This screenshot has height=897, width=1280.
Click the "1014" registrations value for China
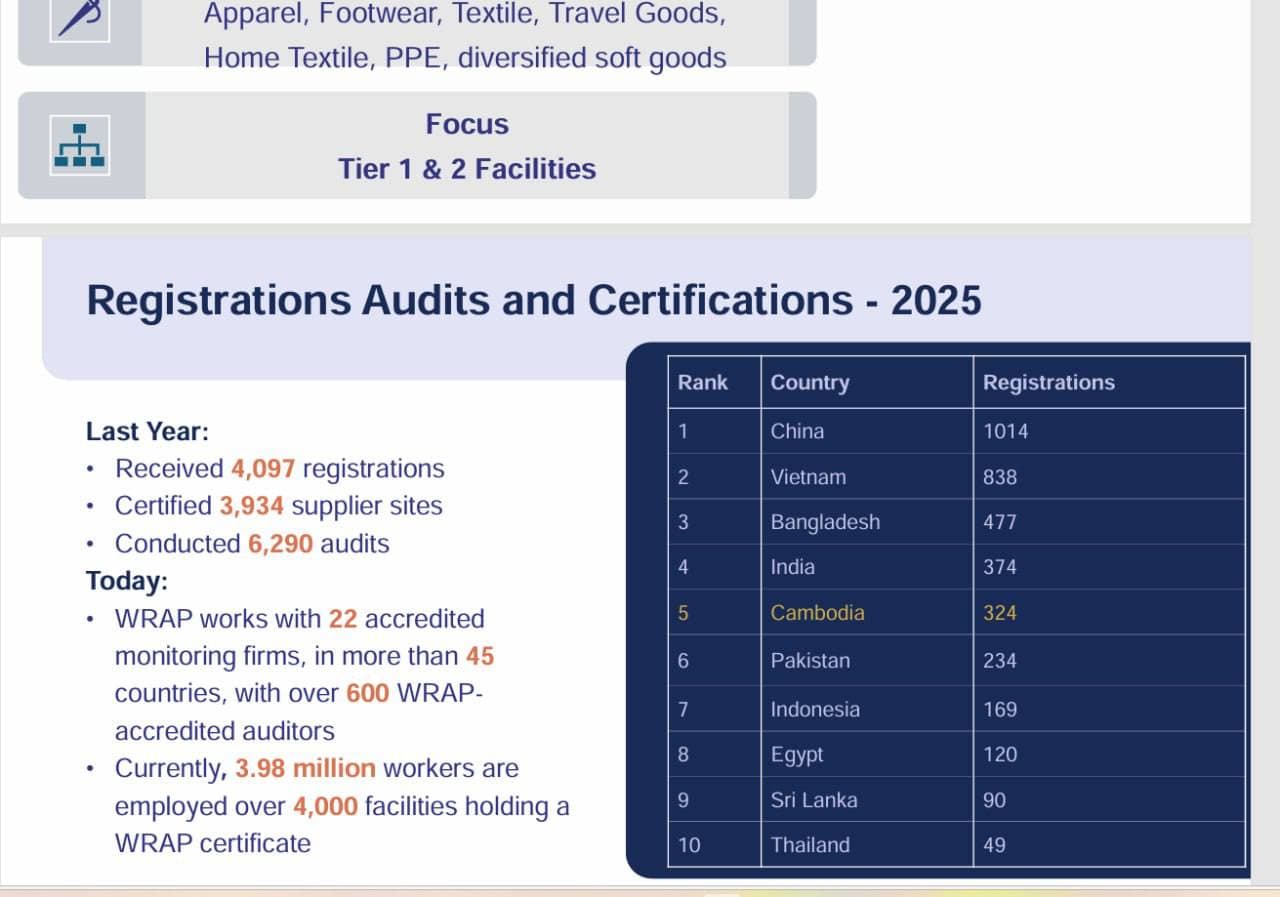[x=1006, y=432]
